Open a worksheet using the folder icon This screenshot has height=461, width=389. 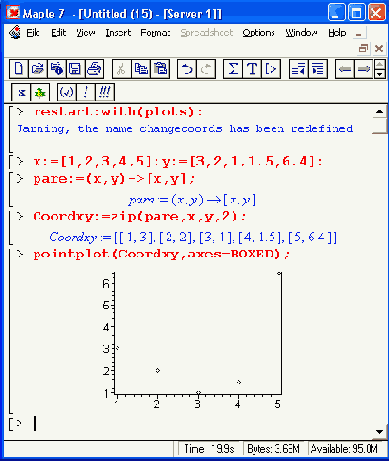(x=38, y=69)
